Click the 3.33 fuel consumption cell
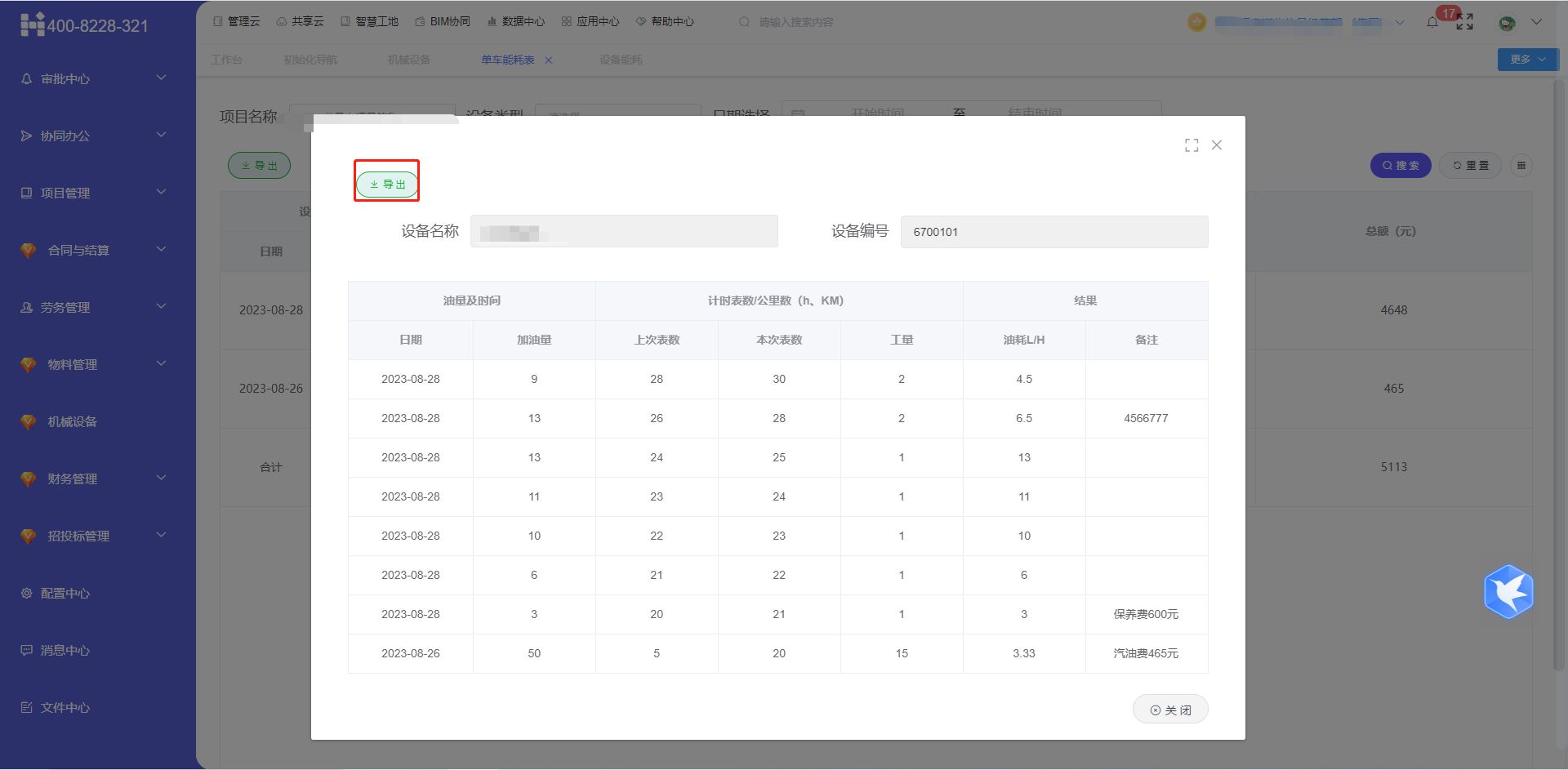Viewport: 1568px width, 770px height. click(x=1024, y=653)
